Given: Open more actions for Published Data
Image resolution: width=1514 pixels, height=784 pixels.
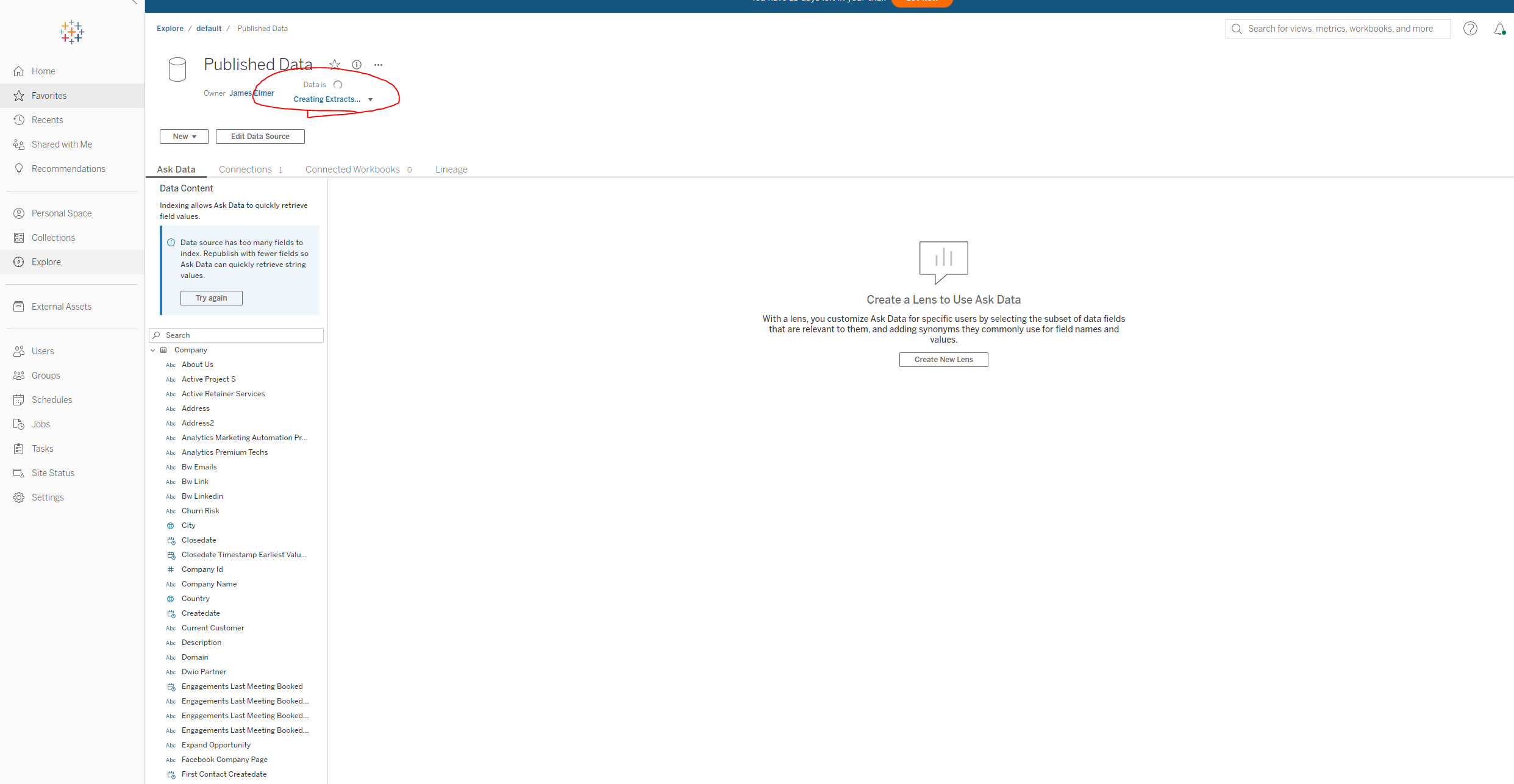Looking at the screenshot, I should pos(378,65).
